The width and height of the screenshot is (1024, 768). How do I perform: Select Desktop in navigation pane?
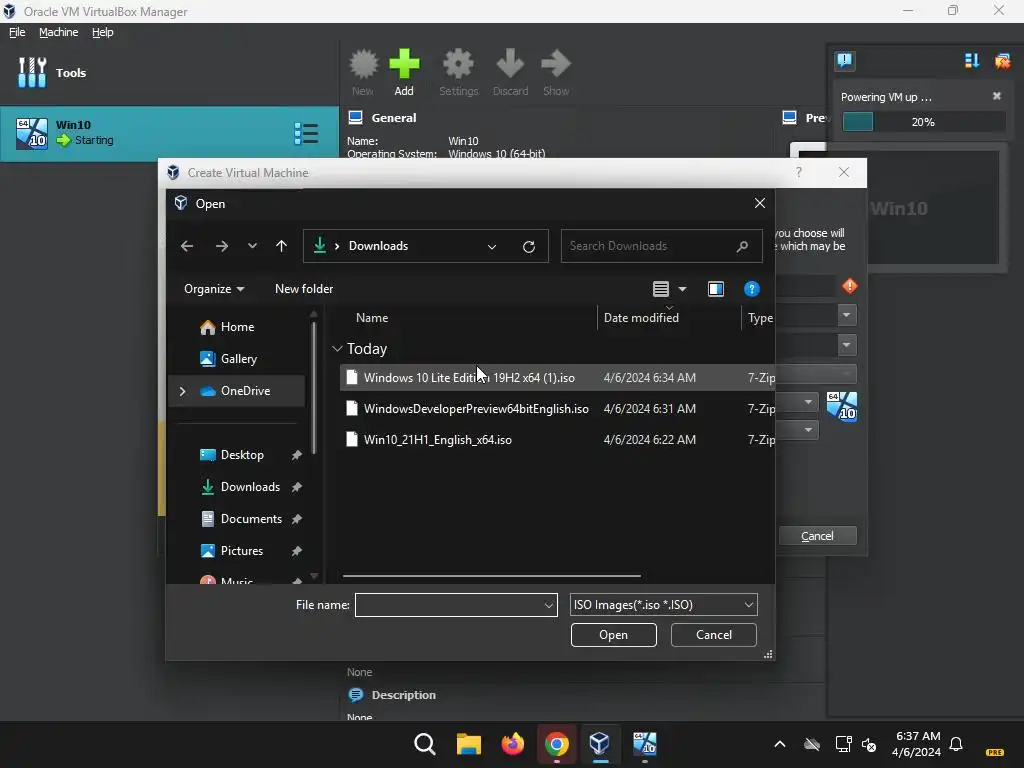tap(242, 455)
